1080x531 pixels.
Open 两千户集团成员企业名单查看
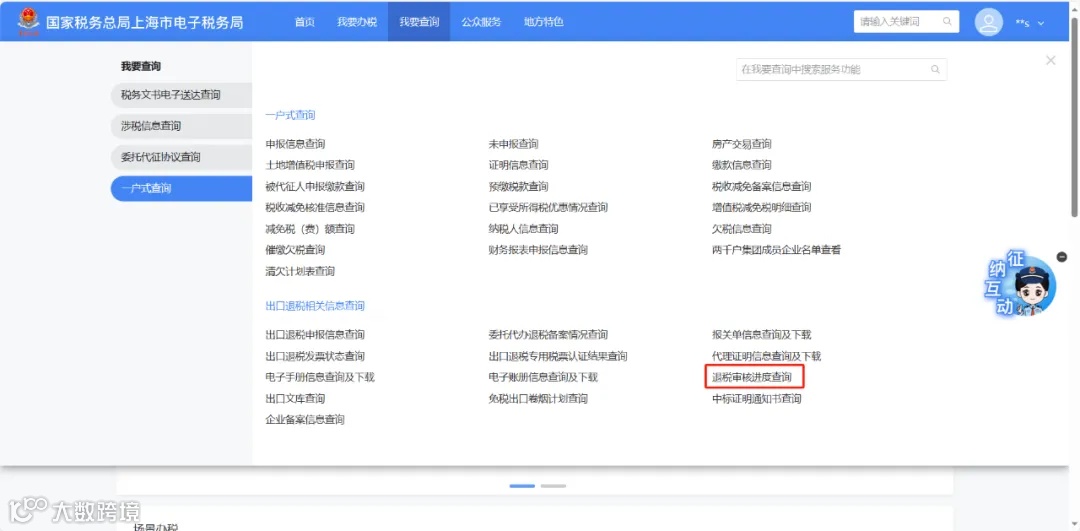pos(776,250)
